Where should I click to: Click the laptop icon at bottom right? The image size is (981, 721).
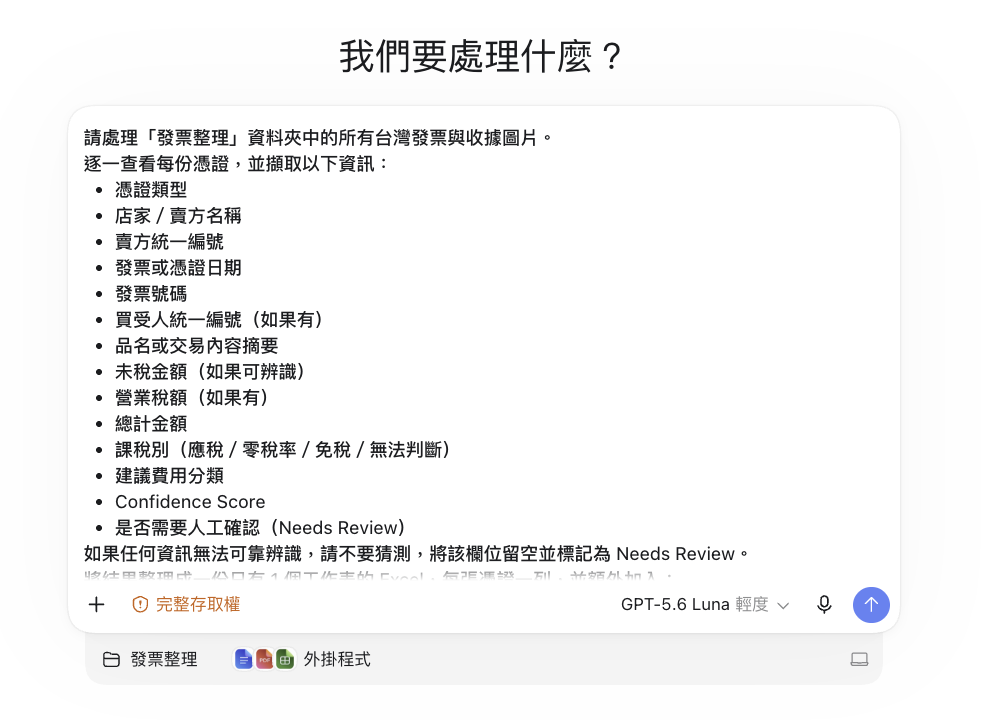point(859,659)
